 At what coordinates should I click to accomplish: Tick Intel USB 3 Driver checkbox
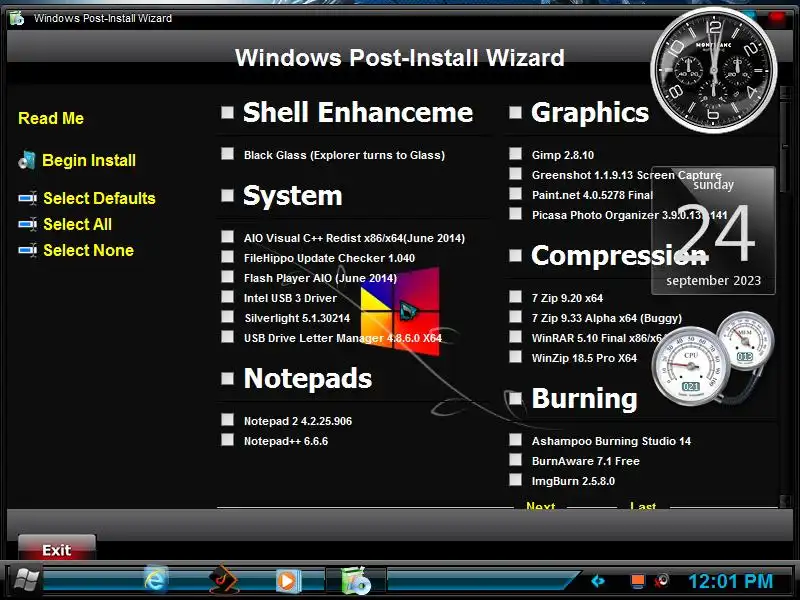[x=228, y=296]
